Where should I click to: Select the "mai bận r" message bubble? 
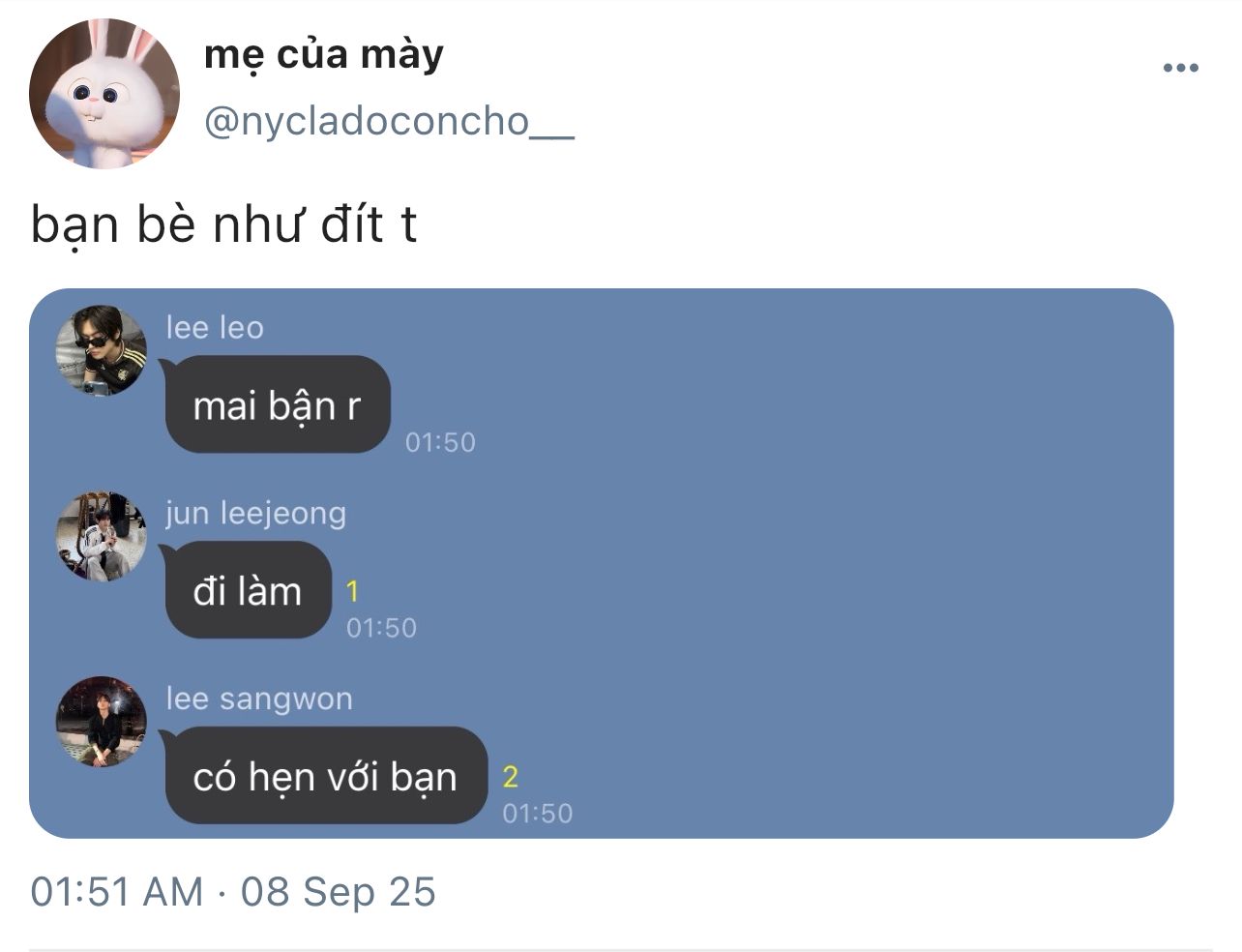coord(278,404)
